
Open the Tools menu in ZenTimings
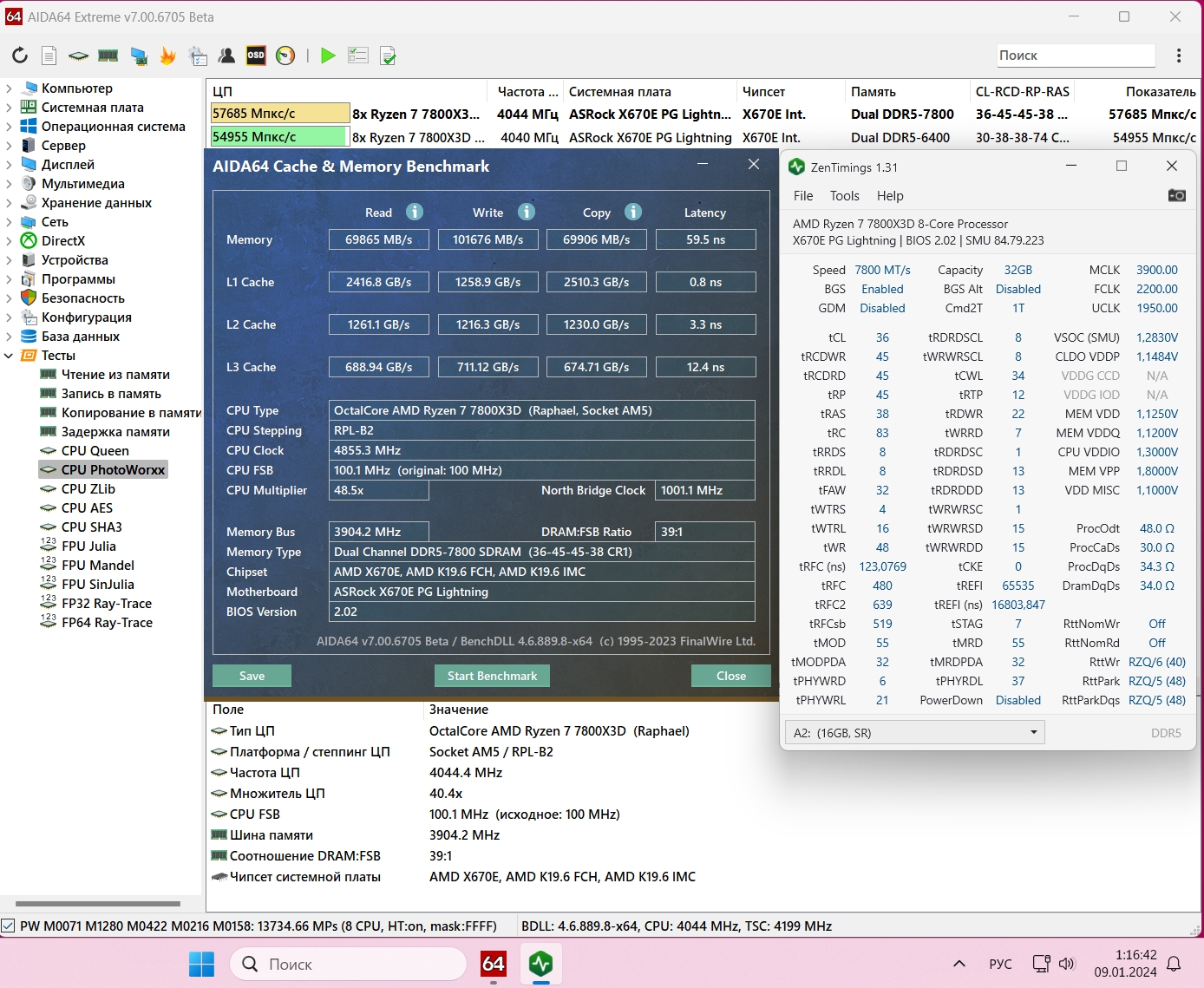point(845,196)
